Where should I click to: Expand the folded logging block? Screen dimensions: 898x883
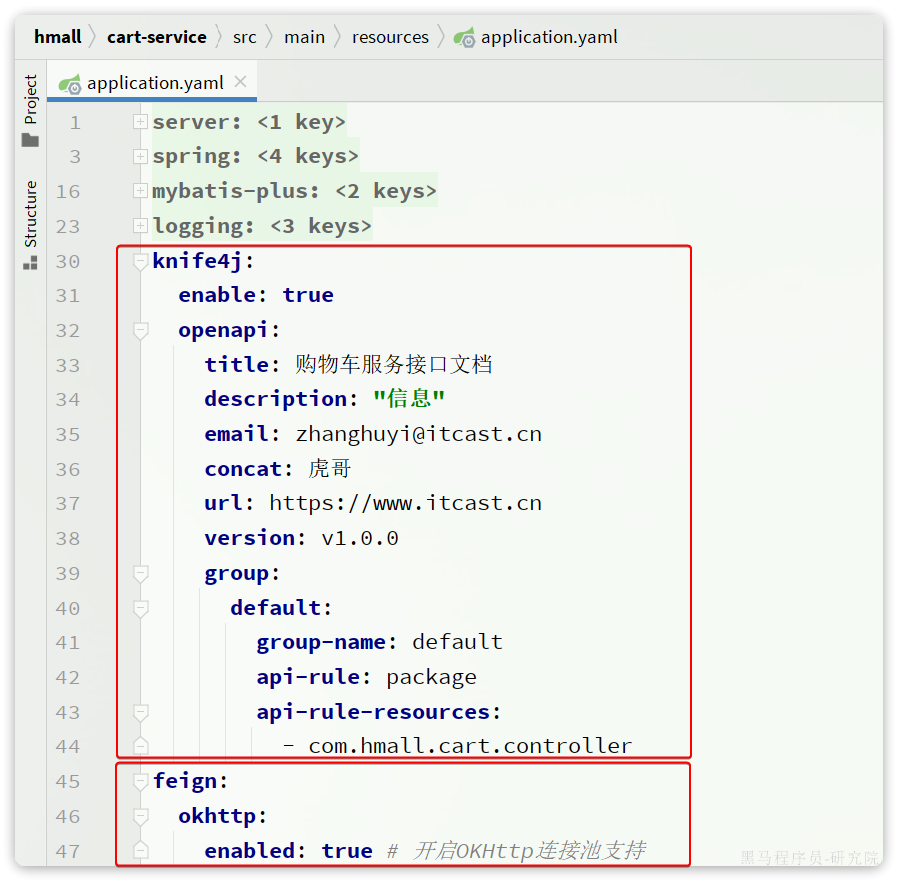tap(140, 226)
